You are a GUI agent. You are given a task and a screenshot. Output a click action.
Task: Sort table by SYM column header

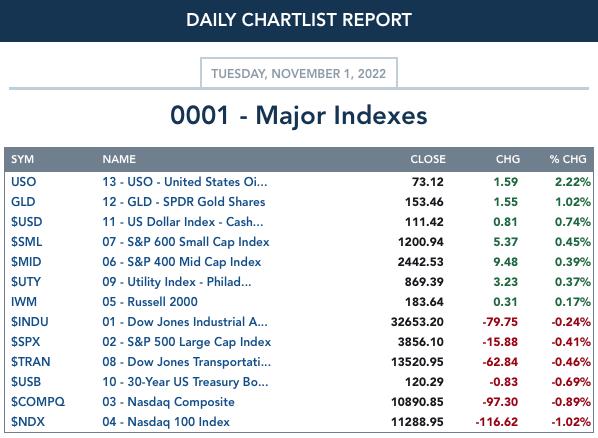tap(23, 159)
